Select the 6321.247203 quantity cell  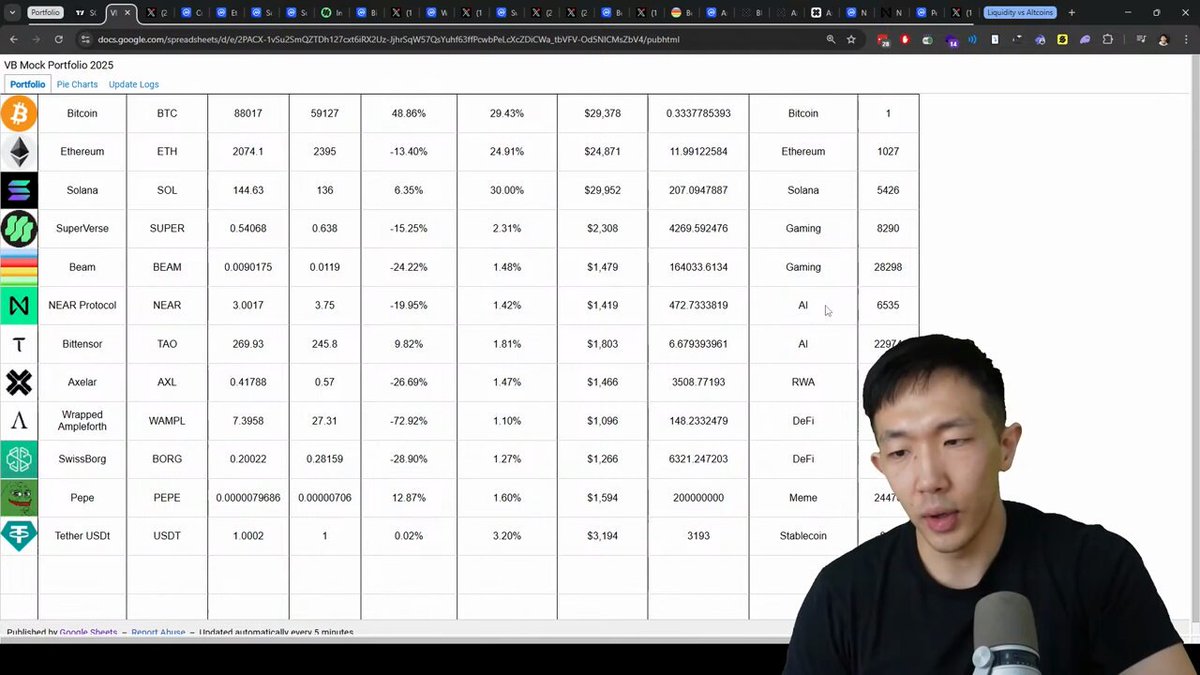698,459
